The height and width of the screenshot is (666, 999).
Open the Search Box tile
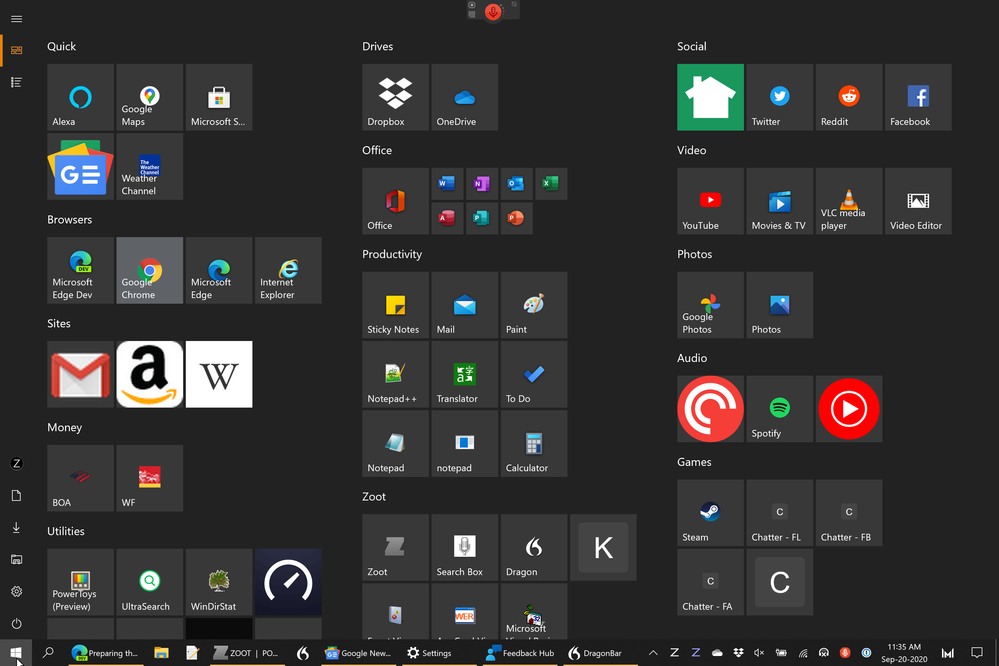click(464, 547)
